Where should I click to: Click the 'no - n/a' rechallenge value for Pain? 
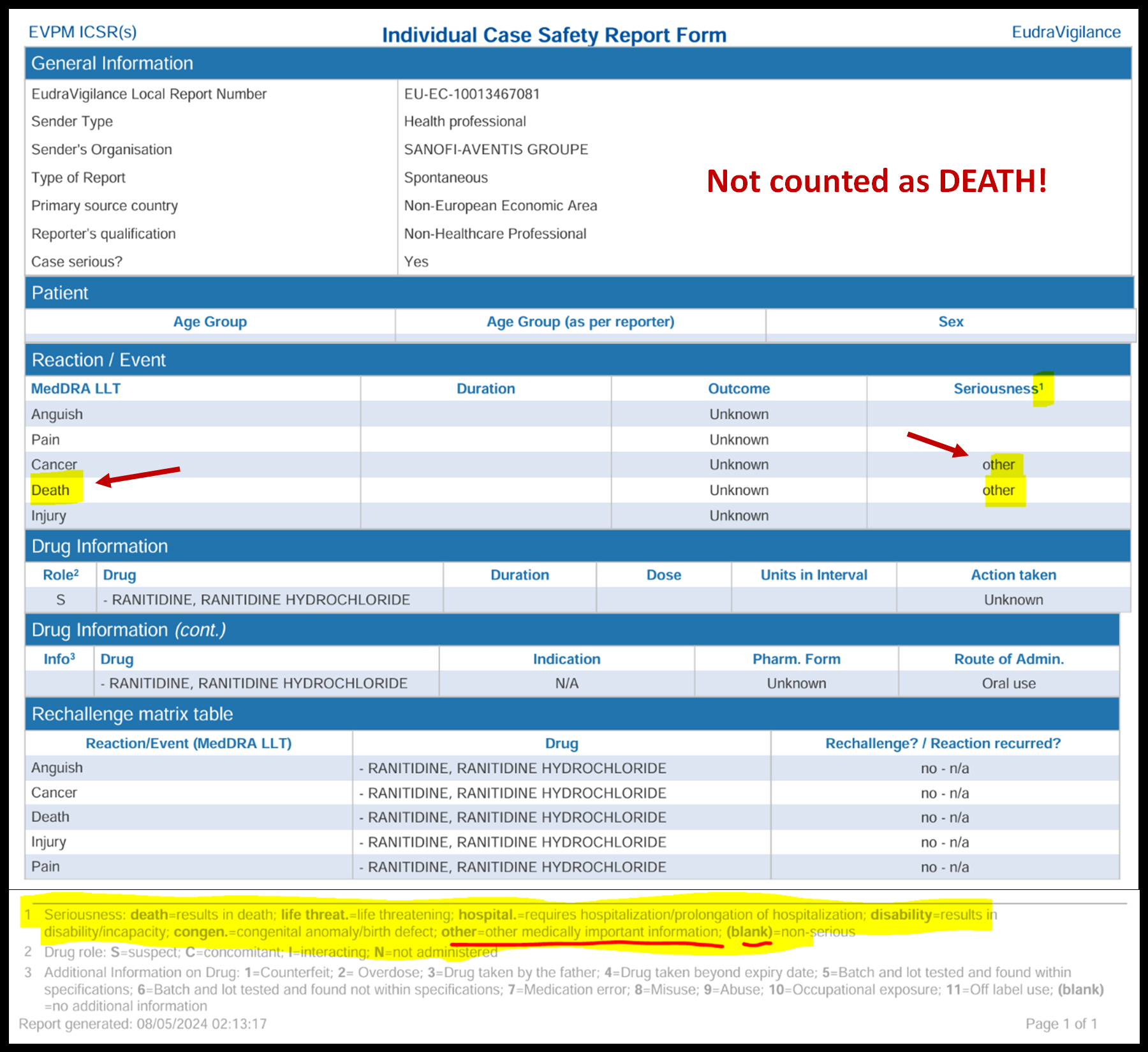point(945,868)
